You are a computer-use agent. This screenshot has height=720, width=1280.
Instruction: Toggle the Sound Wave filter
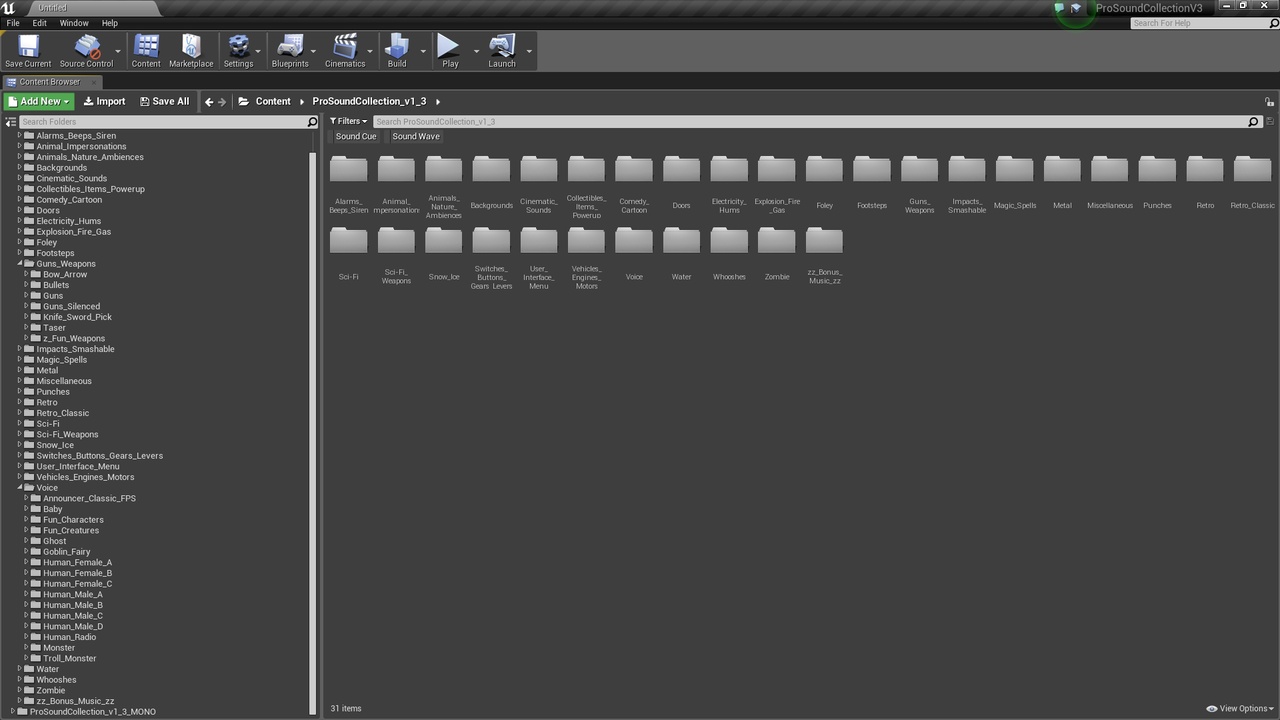416,136
